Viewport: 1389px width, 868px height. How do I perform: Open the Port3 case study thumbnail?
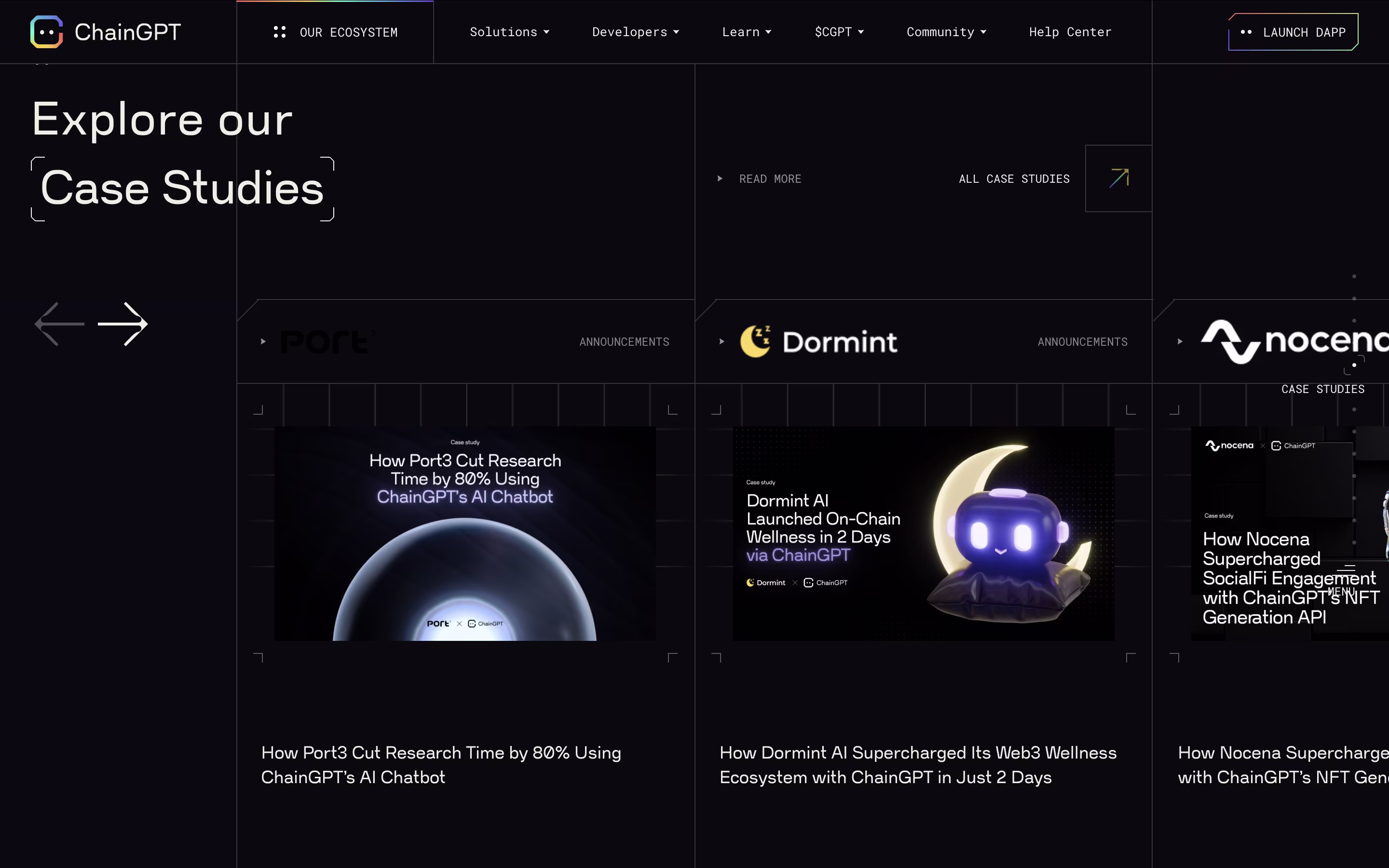[465, 533]
